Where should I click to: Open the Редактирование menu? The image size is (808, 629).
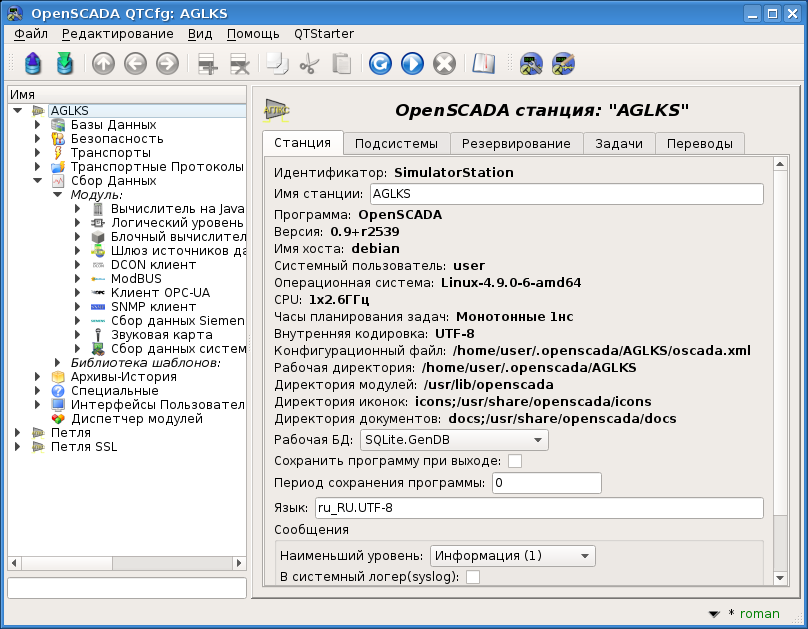click(117, 34)
